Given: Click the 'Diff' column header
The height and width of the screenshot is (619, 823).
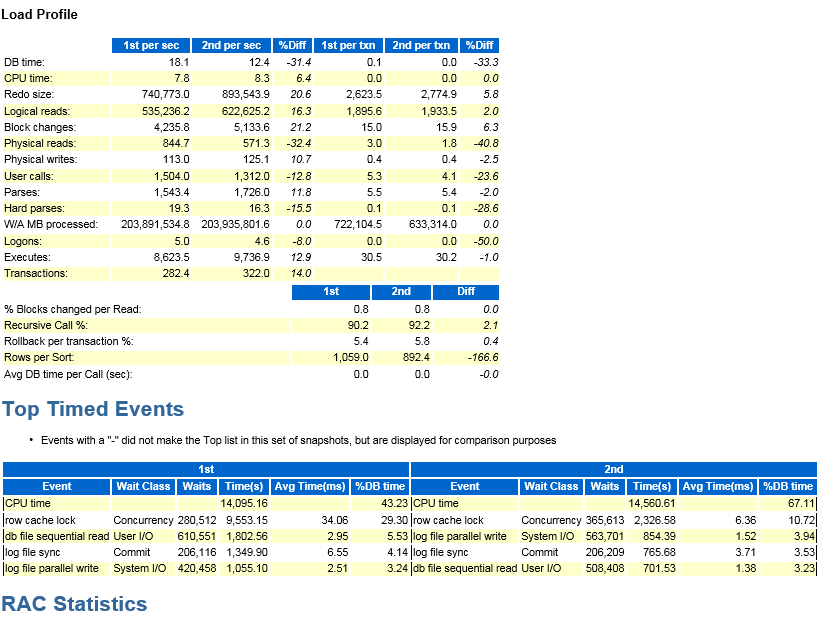Looking at the screenshot, I should tap(466, 292).
